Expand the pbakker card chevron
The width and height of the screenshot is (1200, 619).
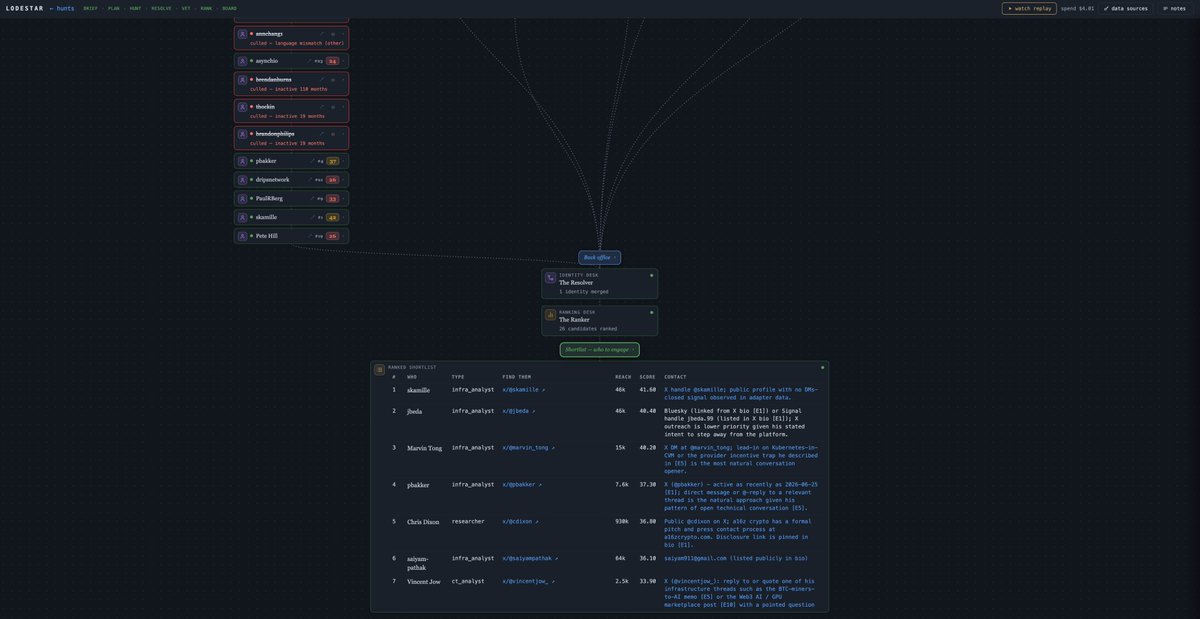click(x=344, y=161)
